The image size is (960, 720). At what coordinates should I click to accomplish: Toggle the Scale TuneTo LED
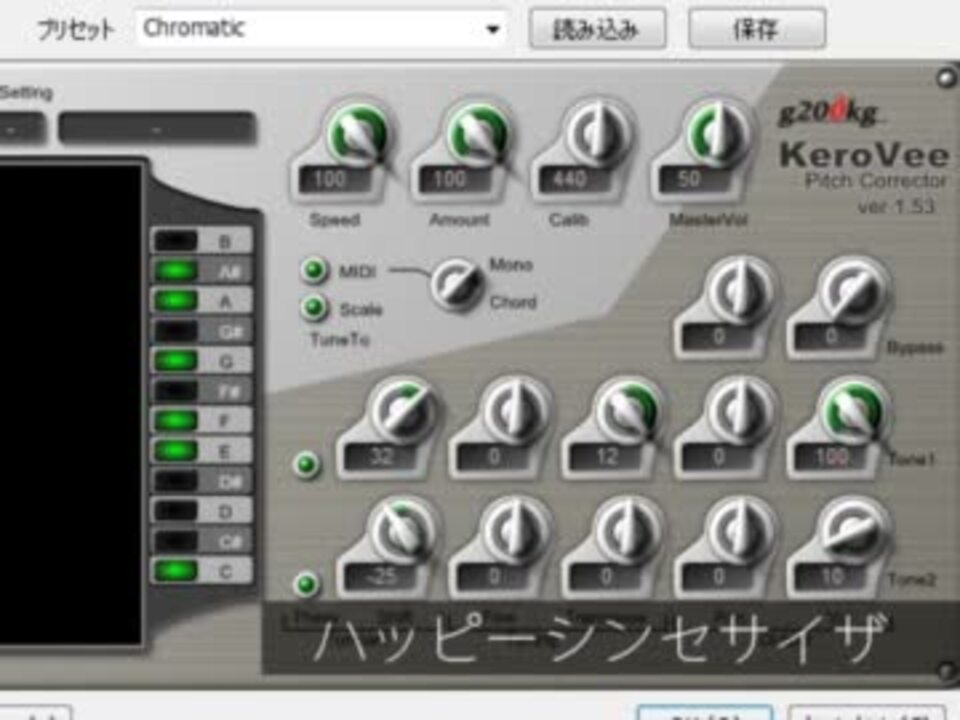tap(314, 308)
